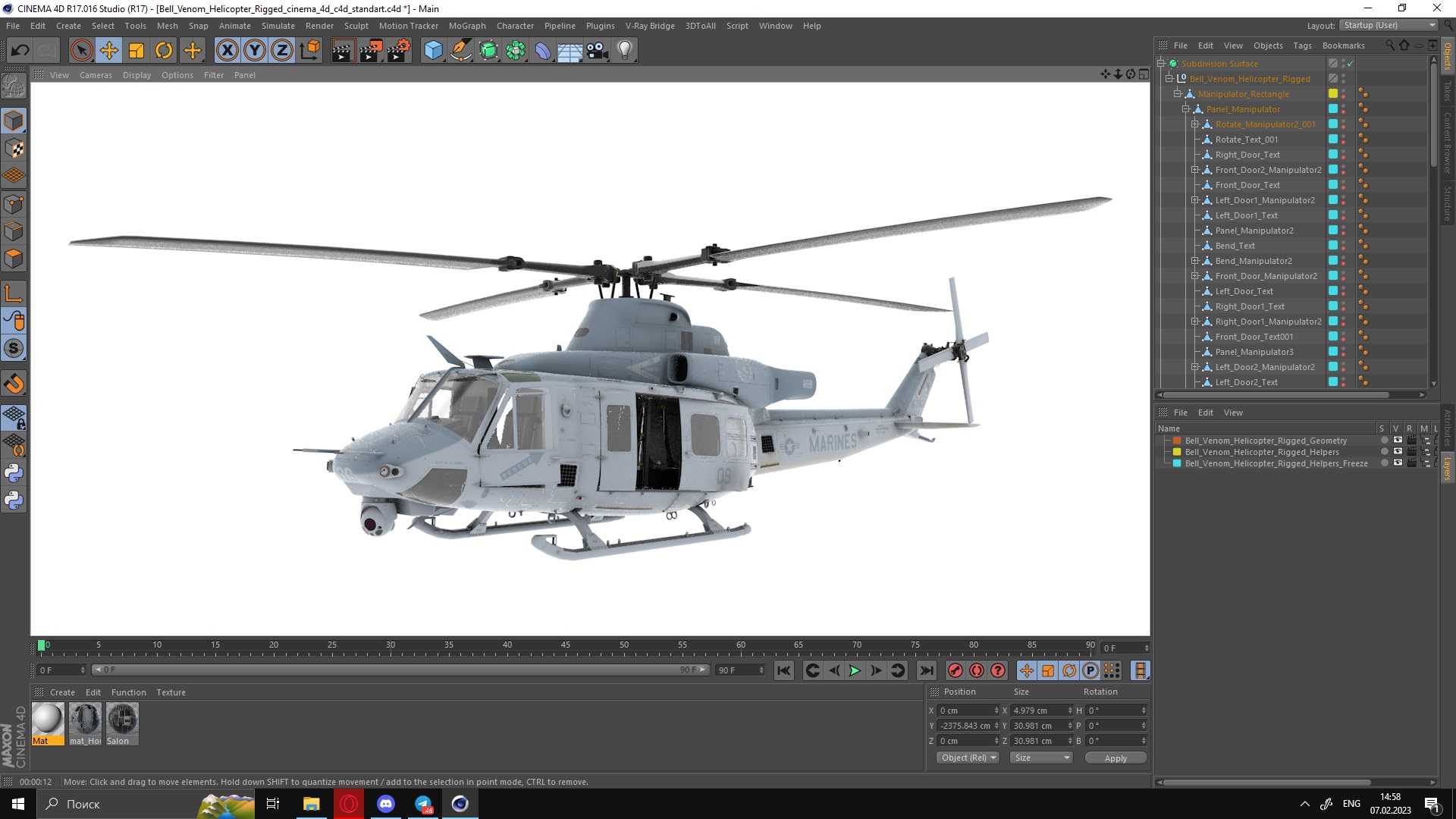Click the Layer color swatch of Panel_Manipulator2
1456x819 pixels.
(1332, 231)
